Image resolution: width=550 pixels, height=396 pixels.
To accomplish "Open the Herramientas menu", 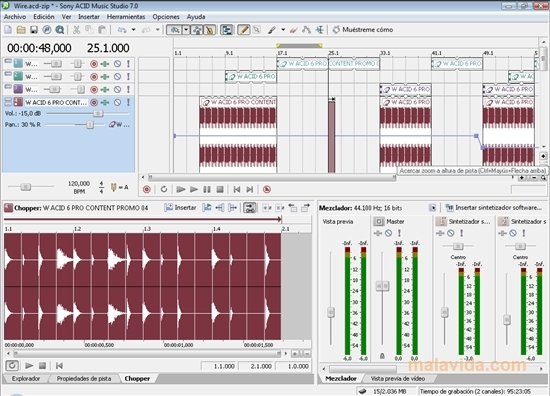I will pyautogui.click(x=126, y=16).
